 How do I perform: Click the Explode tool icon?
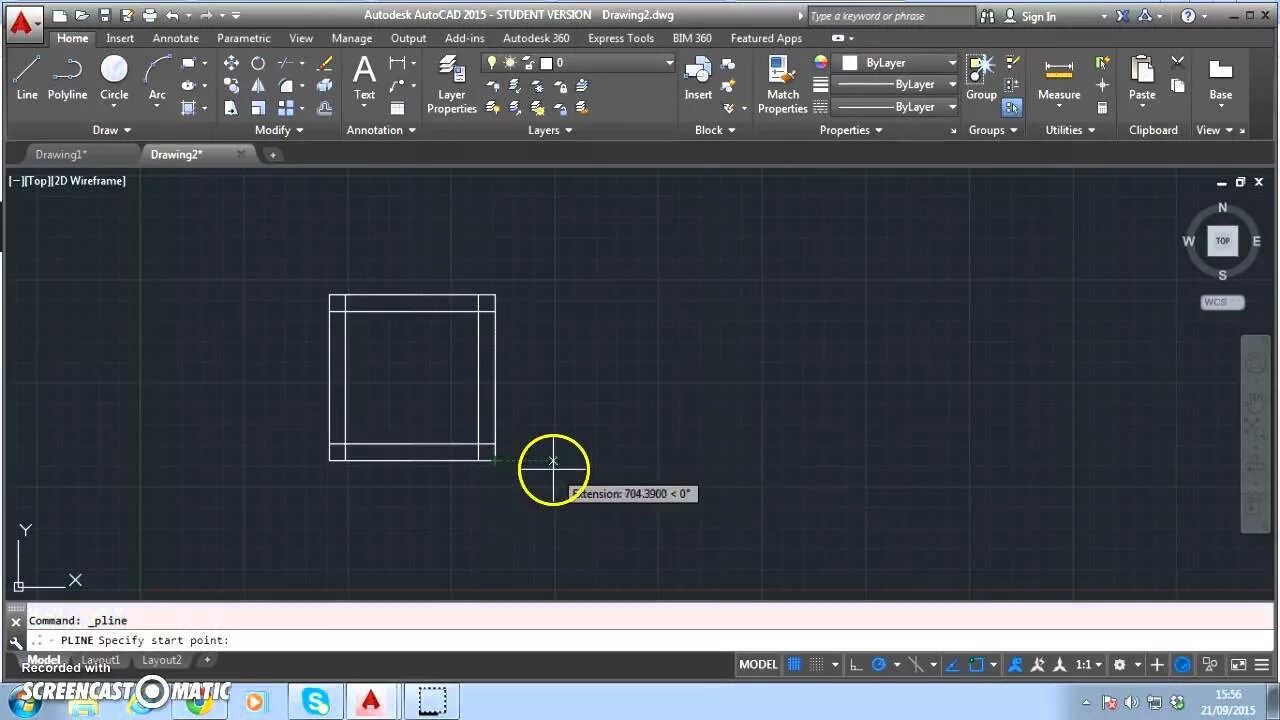(324, 86)
